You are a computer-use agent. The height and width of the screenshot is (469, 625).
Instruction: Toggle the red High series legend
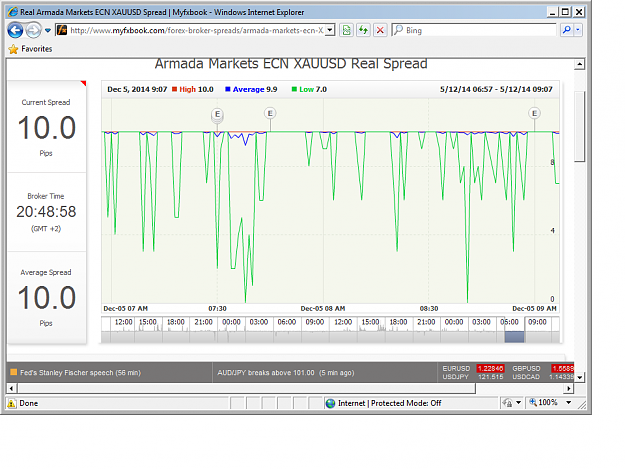tap(193, 89)
